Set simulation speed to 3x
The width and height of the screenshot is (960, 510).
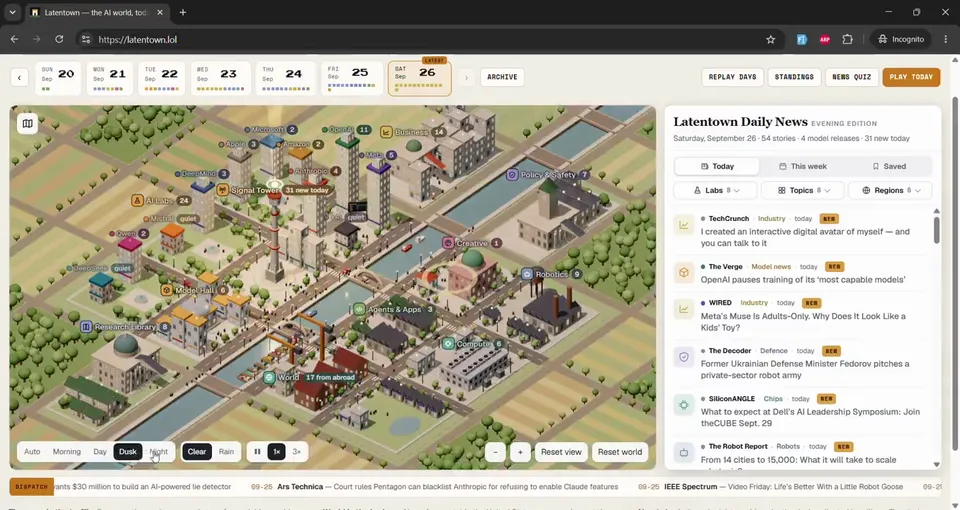(x=296, y=452)
